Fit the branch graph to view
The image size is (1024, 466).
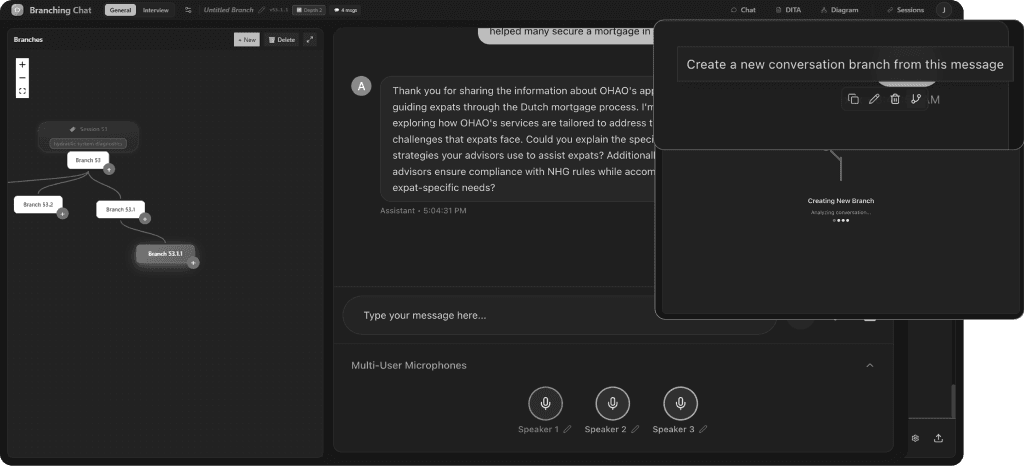tap(22, 91)
